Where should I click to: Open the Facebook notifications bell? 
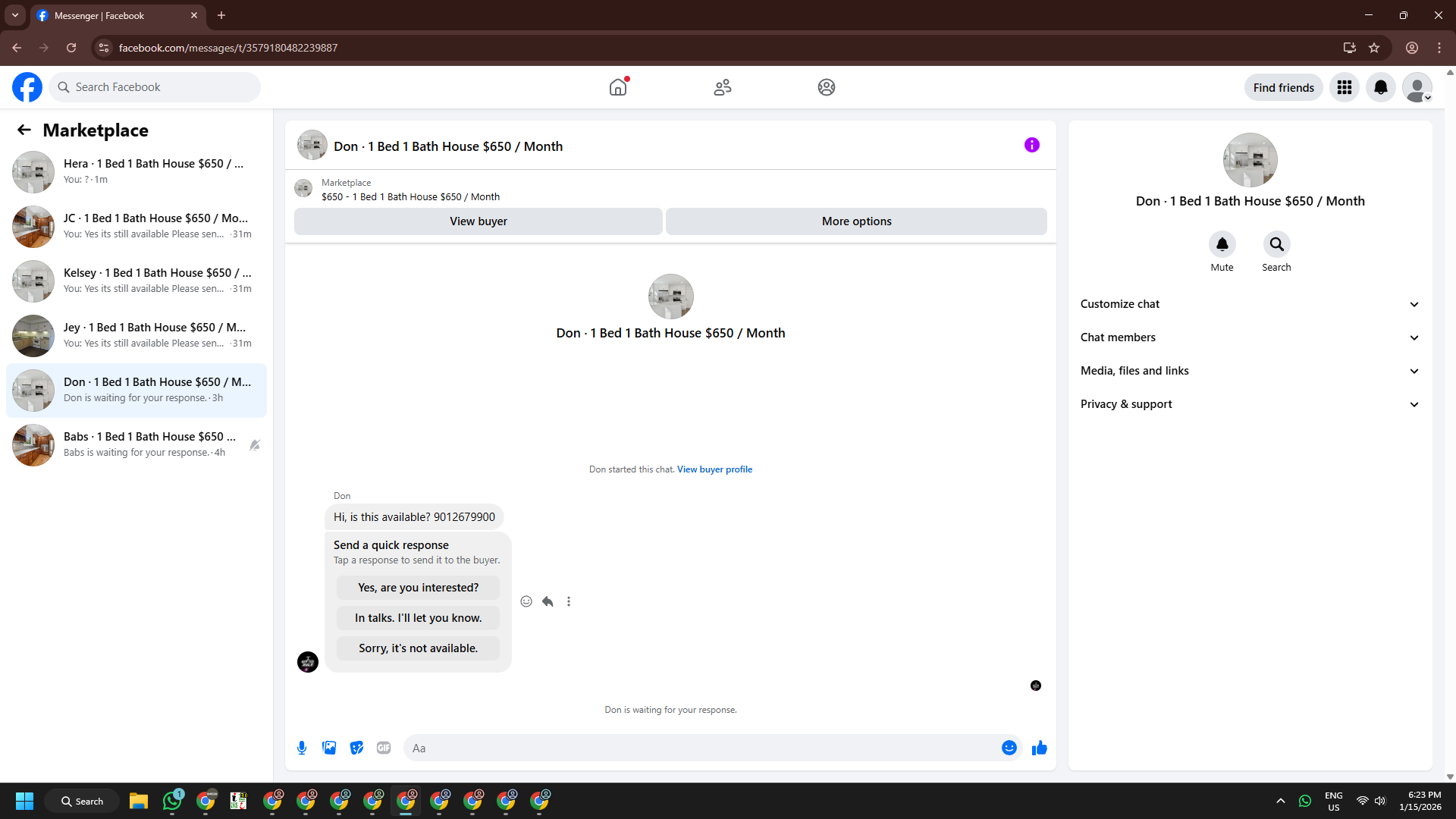click(x=1380, y=87)
